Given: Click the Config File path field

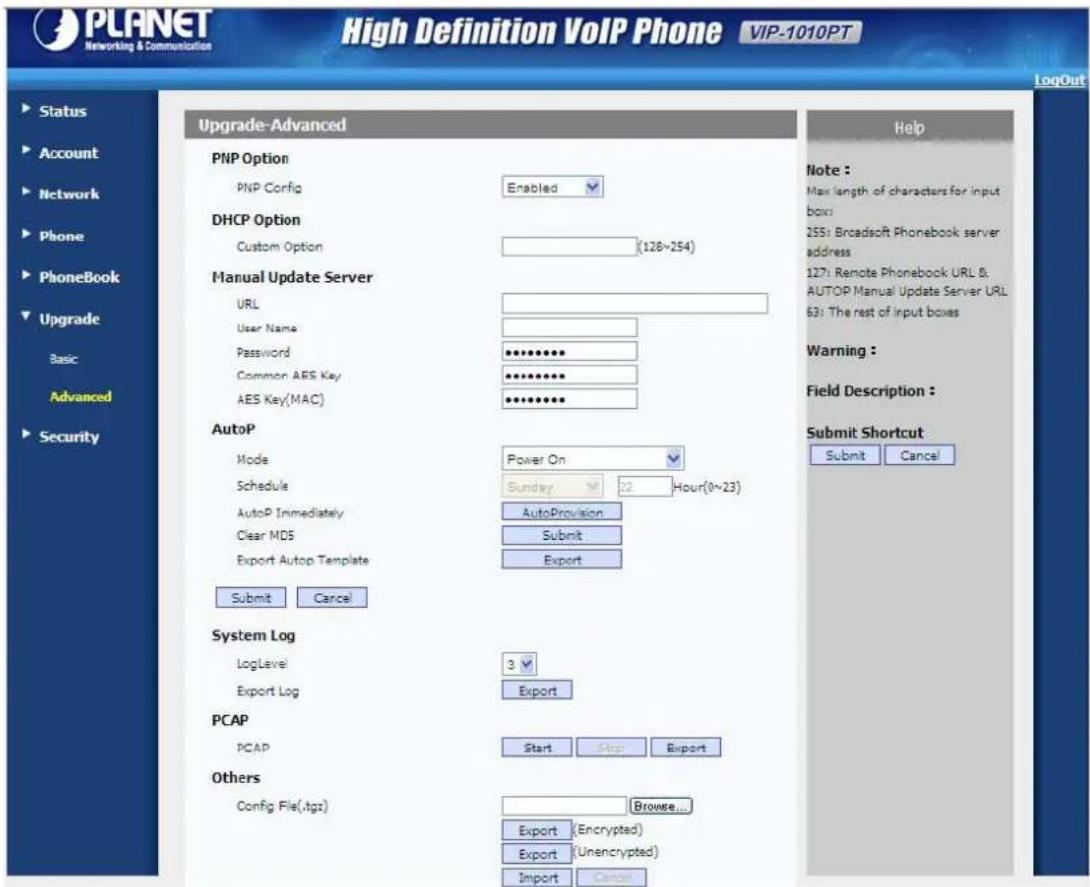Looking at the screenshot, I should click(564, 806).
